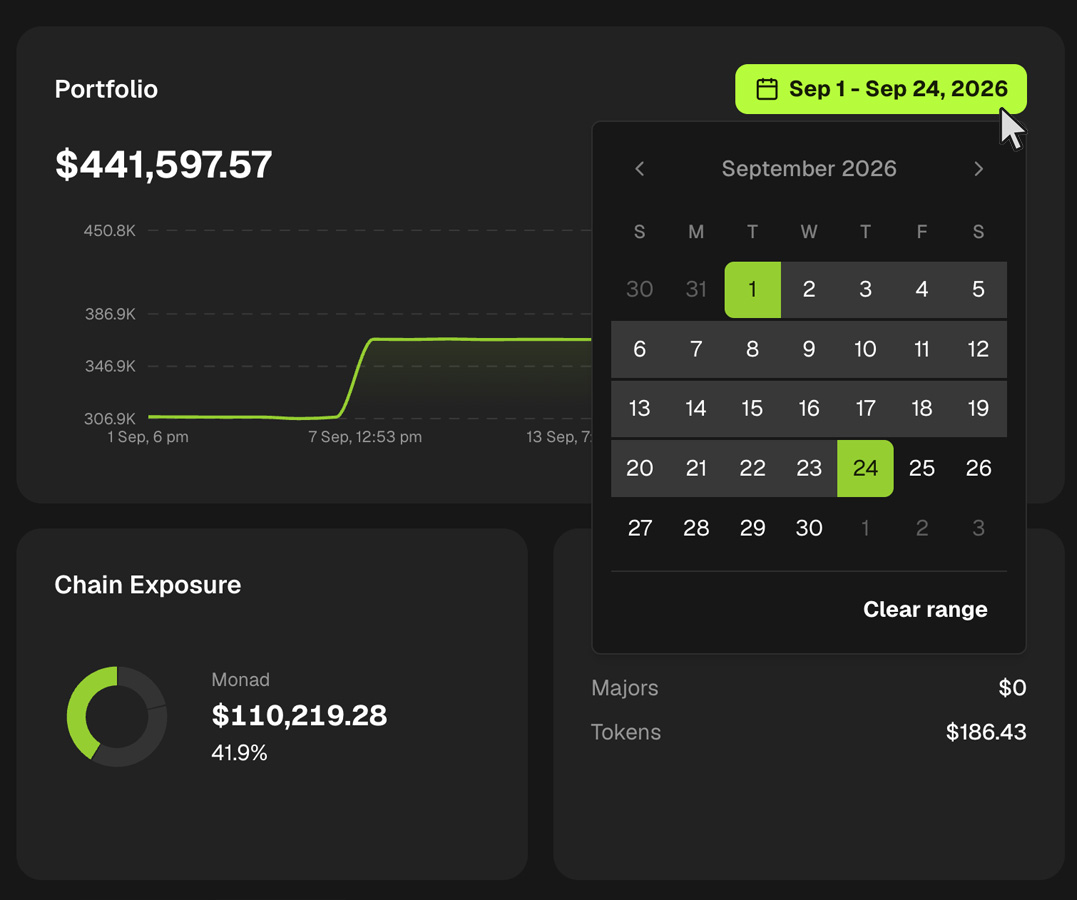
Task: Select September 20 in the calendar
Action: [639, 469]
